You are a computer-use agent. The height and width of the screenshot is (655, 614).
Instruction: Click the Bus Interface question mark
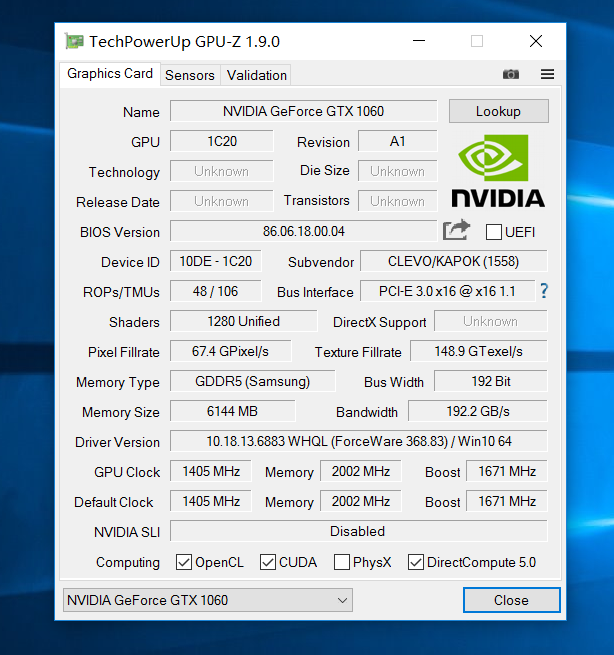tap(544, 291)
